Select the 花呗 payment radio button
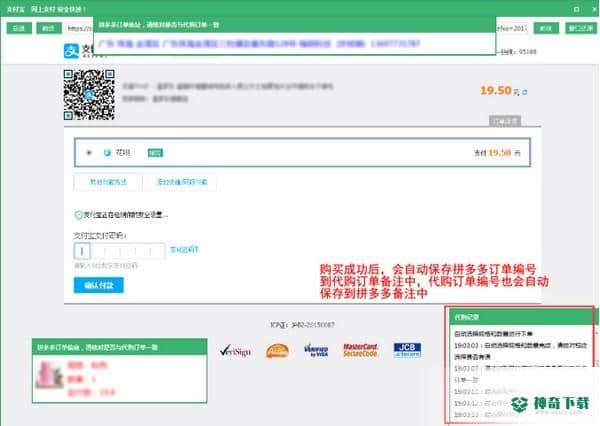 89,153
